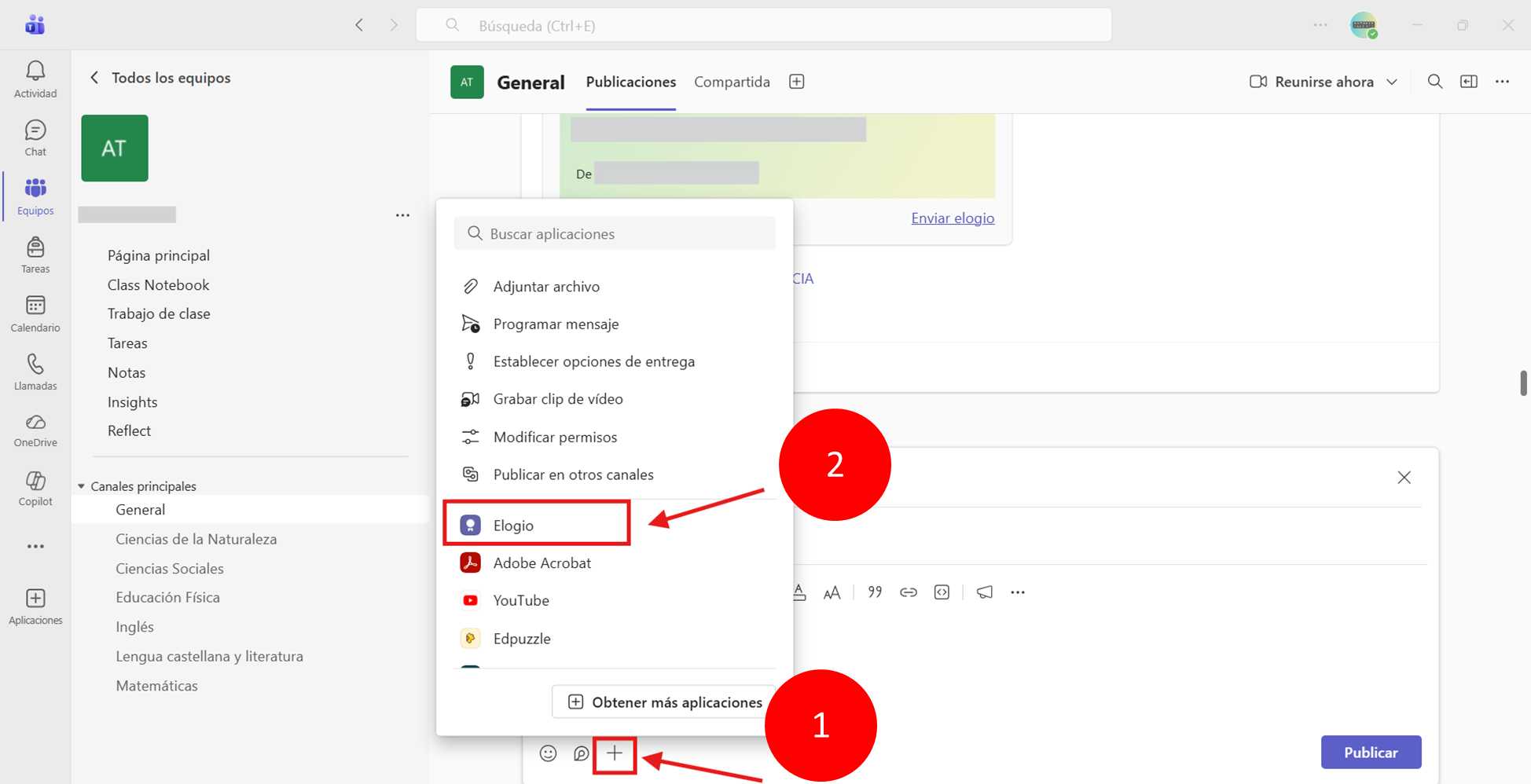This screenshot has width=1531, height=784.
Task: Insert a quote block
Action: [x=875, y=592]
